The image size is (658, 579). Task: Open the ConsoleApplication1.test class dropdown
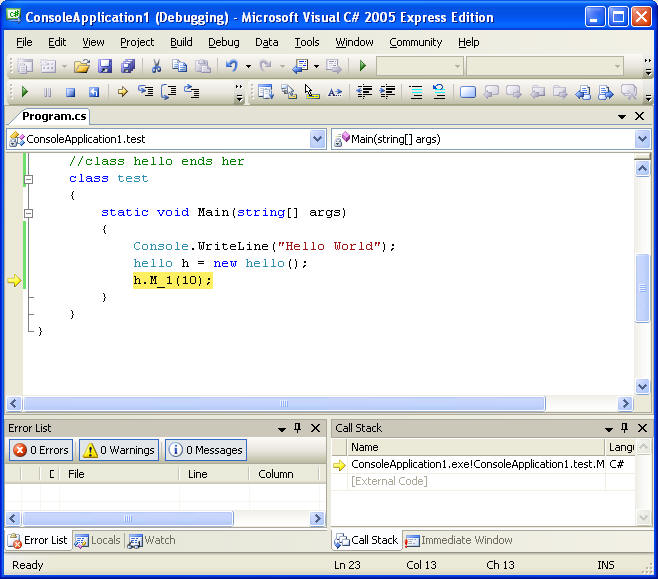(317, 139)
